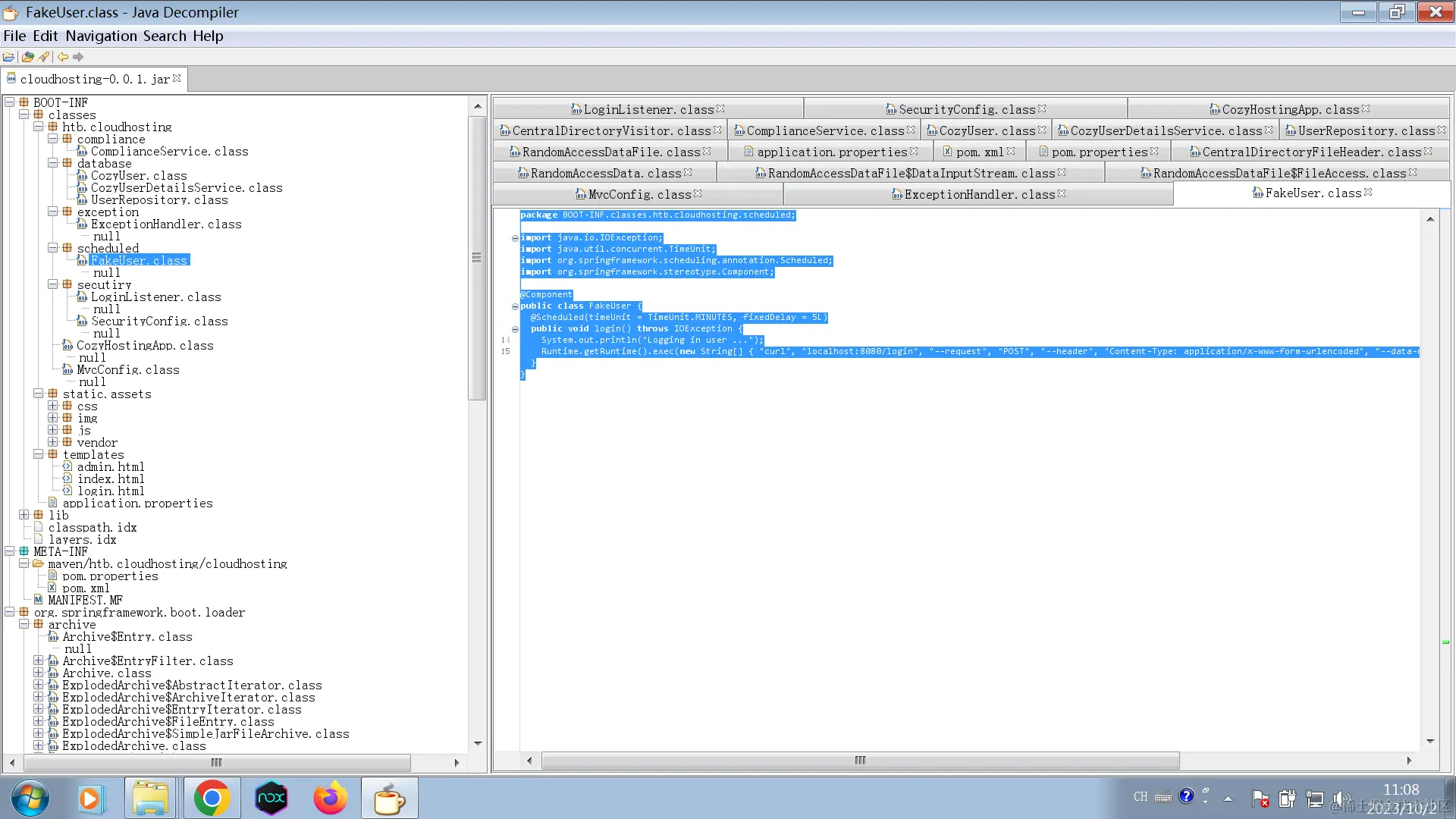Click the Open File toolbar icon
The width and height of the screenshot is (1456, 819).
tap(9, 57)
